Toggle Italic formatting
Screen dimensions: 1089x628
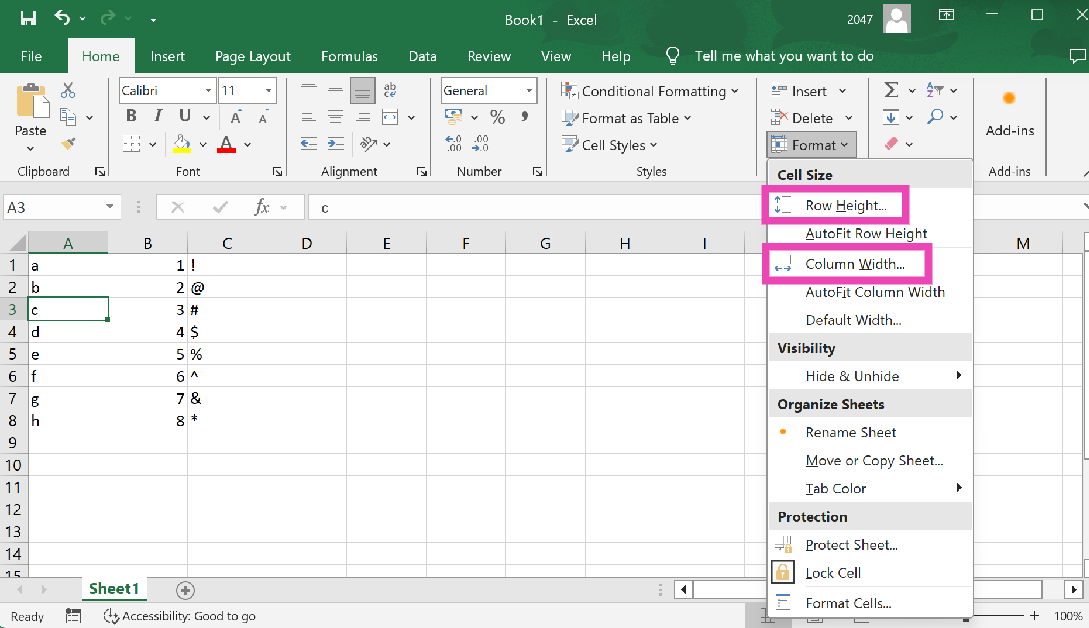[158, 117]
